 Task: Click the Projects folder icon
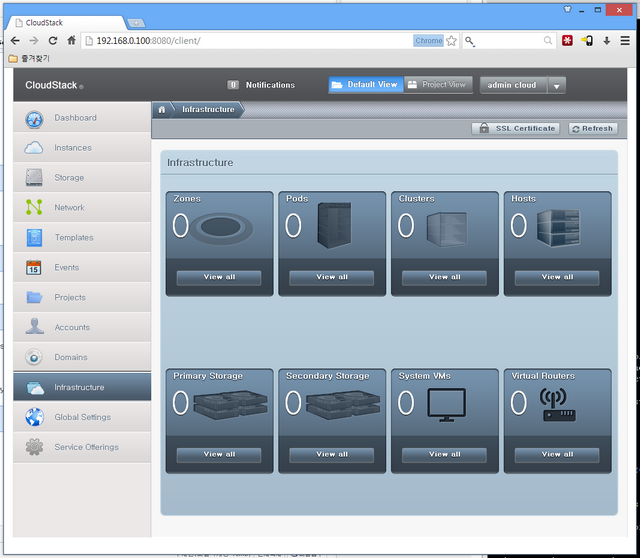click(x=34, y=297)
